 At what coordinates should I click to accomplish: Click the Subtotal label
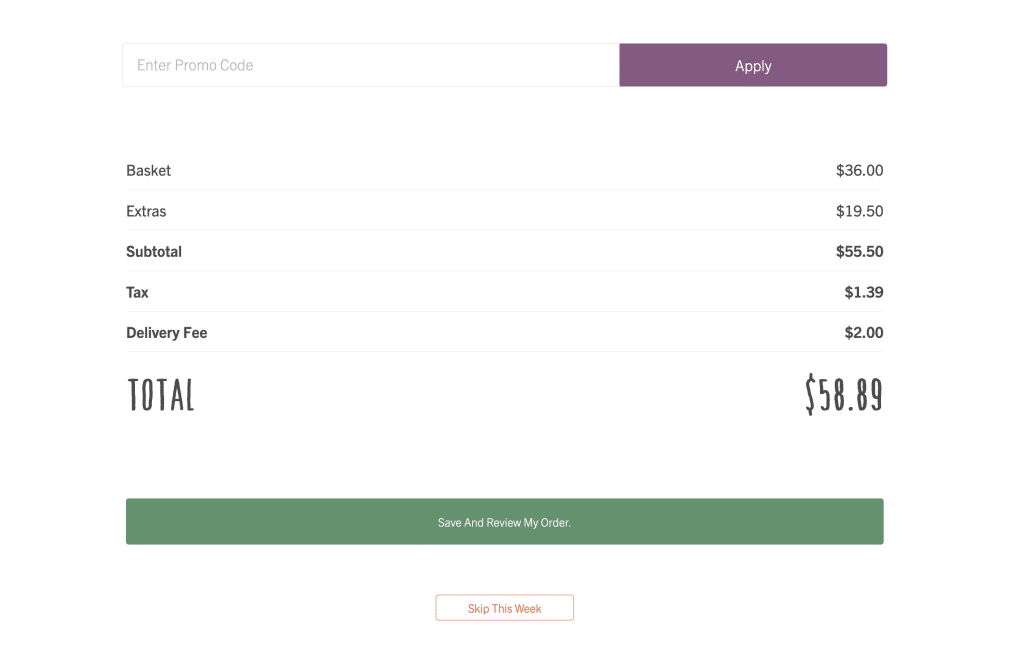coord(154,252)
